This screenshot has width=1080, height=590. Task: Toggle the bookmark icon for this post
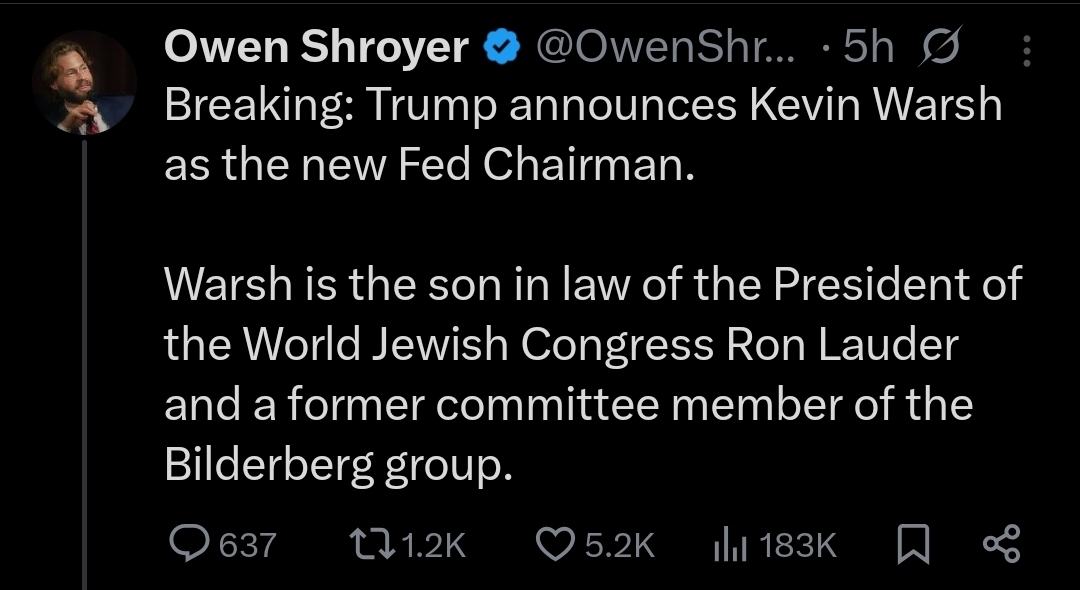pyautogui.click(x=910, y=544)
